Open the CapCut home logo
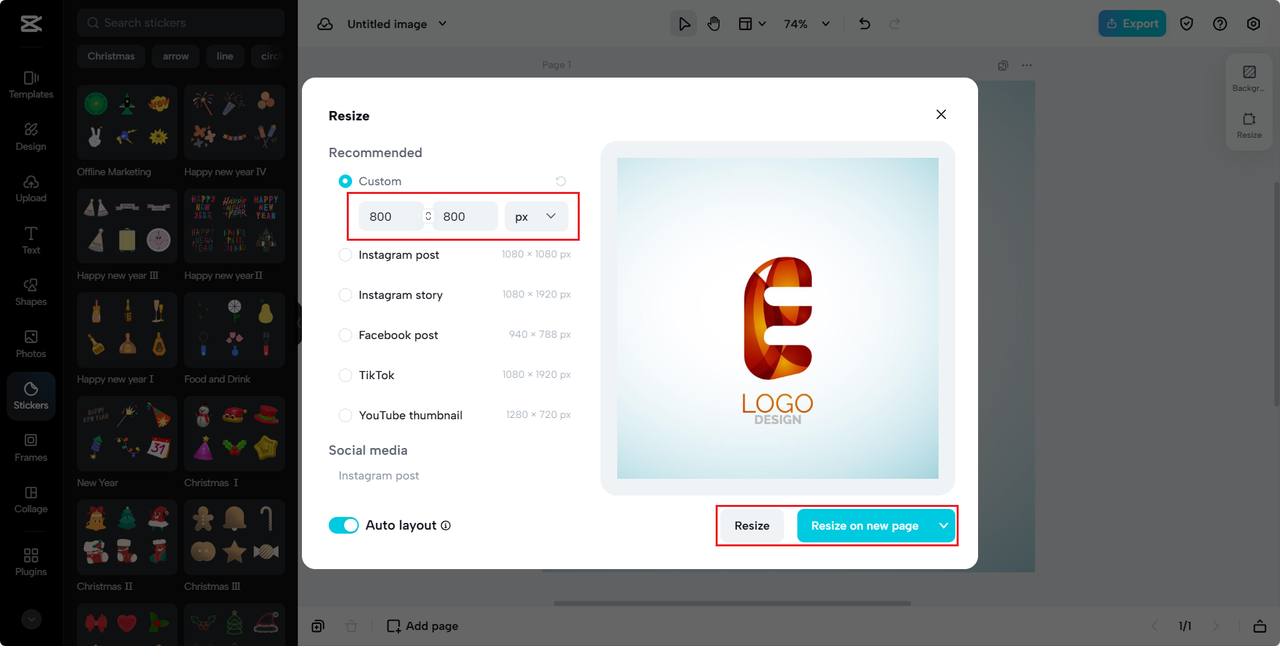This screenshot has width=1280, height=646. click(31, 24)
